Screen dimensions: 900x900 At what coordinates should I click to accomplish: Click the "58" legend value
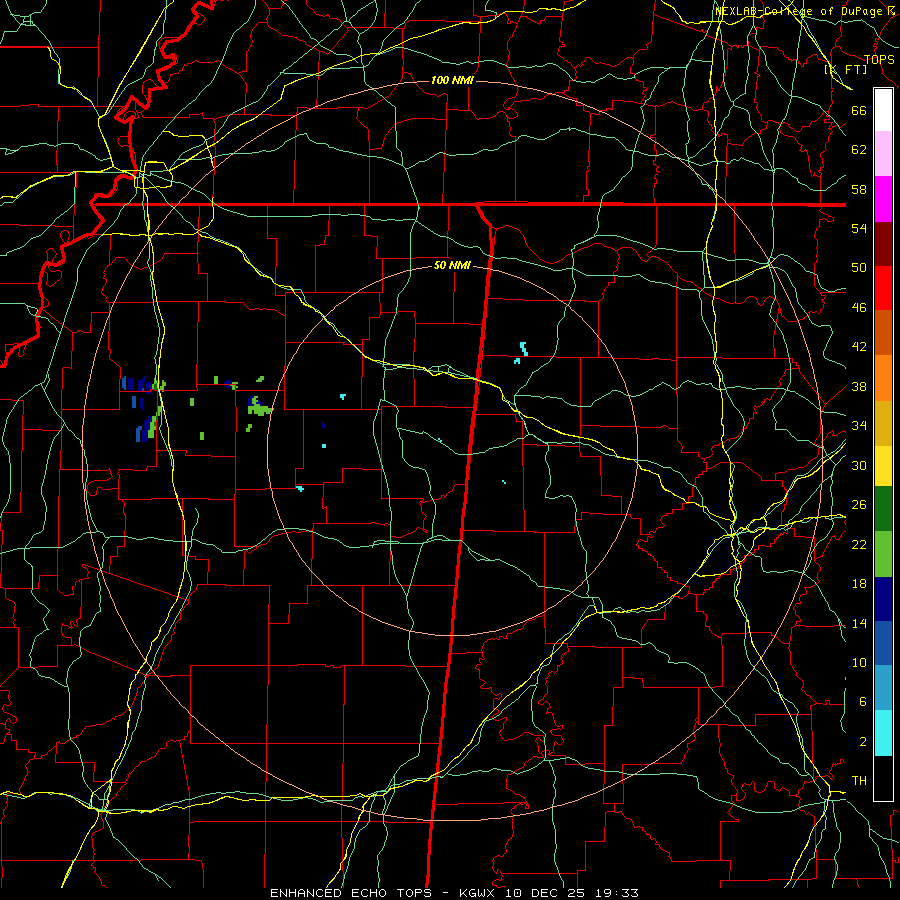tap(859, 189)
